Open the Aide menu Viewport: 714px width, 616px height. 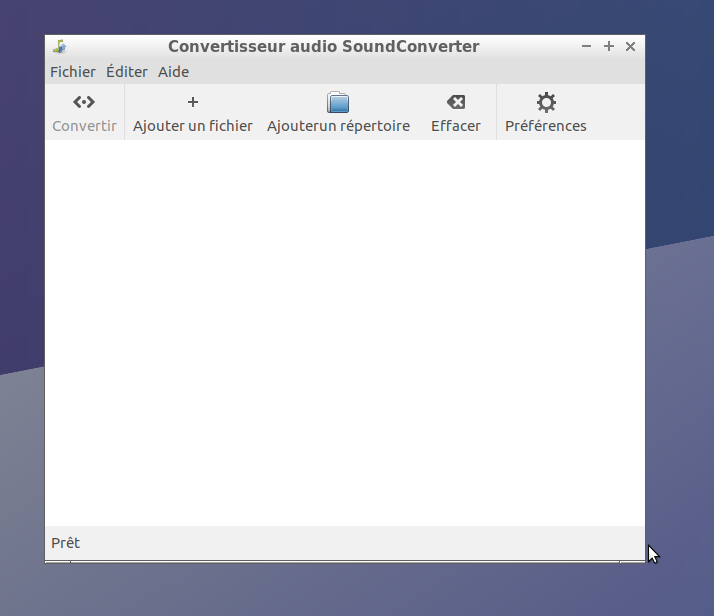pos(173,72)
